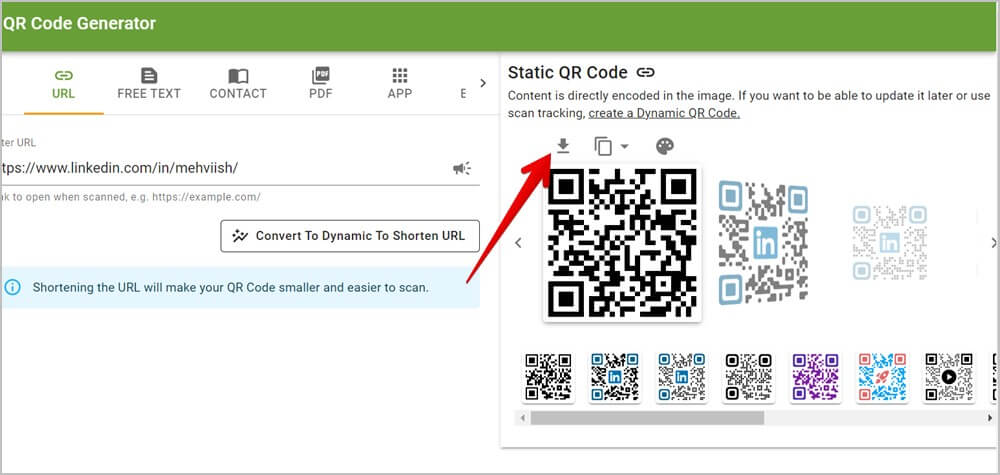Viewport: 1000px width, 475px height.
Task: Click the Static QR Code heading
Action: tap(568, 73)
